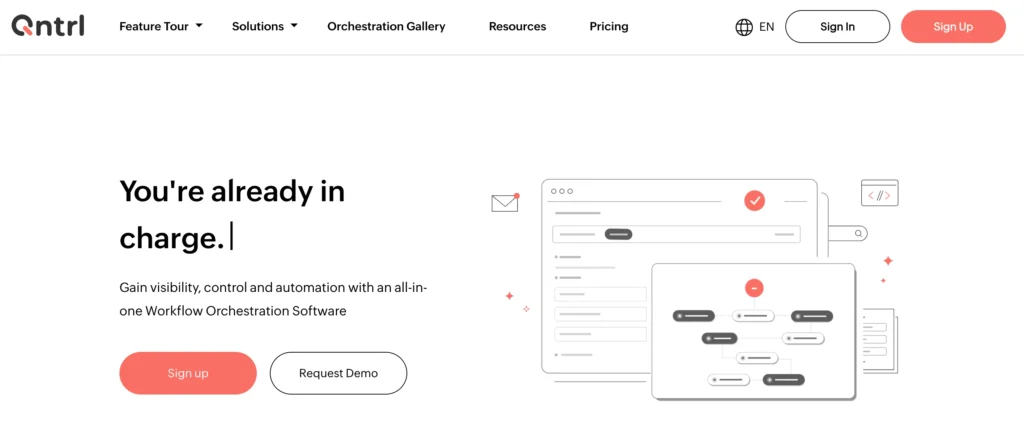Click the "You're already in charge." headline
Screen dimensions: 1024x448
pyautogui.click(x=232, y=213)
